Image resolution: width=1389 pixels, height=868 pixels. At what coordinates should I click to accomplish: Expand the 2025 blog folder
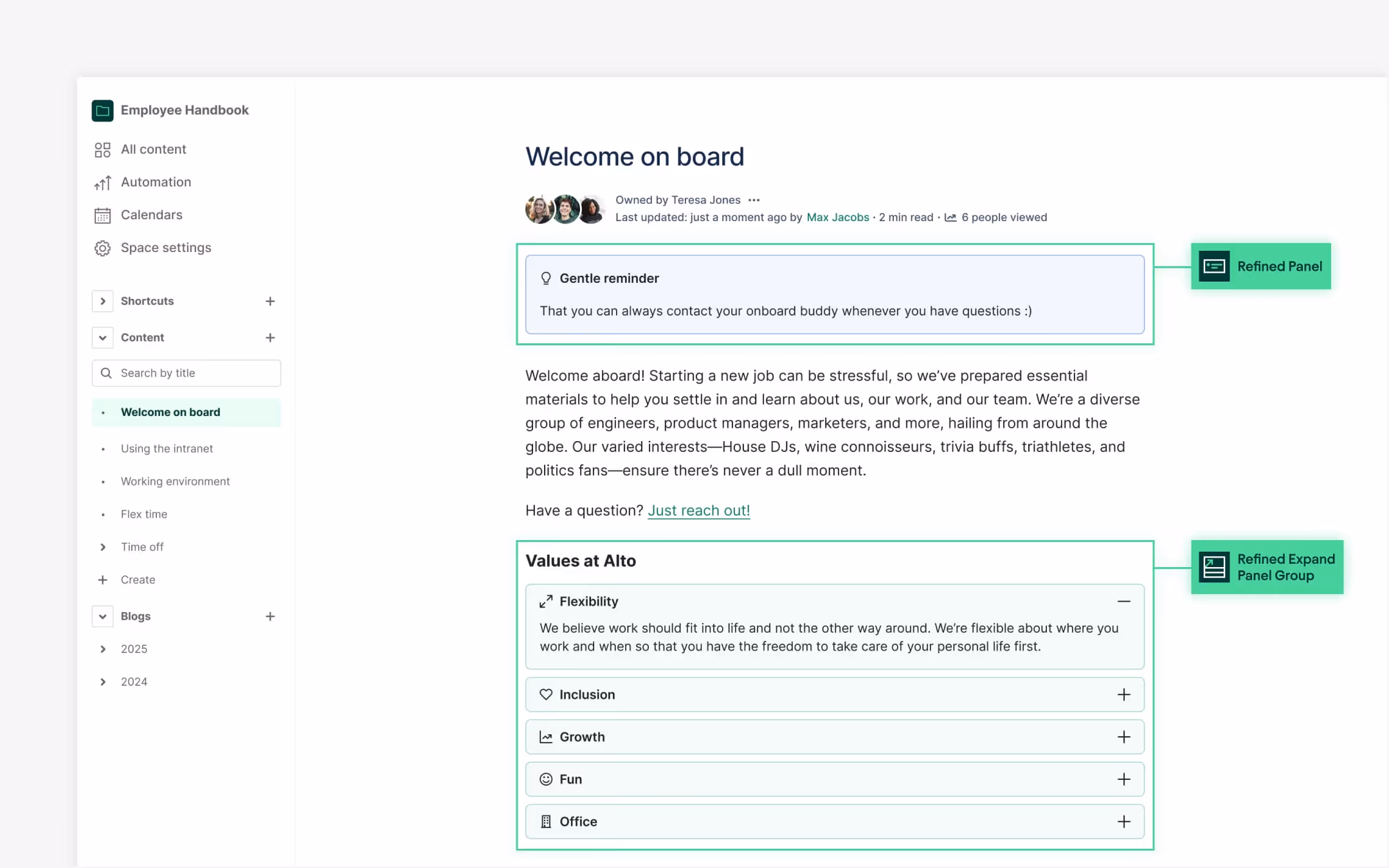tap(103, 649)
